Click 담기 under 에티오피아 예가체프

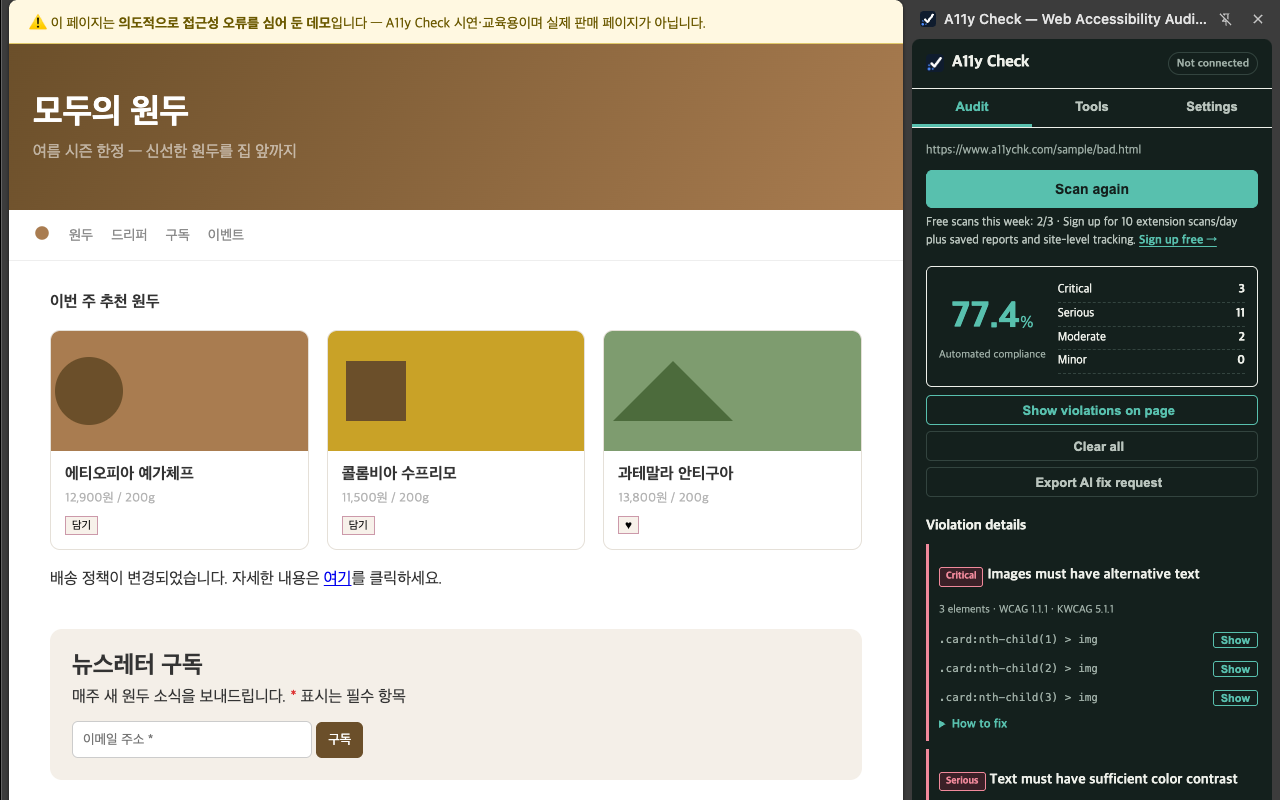click(x=81, y=525)
